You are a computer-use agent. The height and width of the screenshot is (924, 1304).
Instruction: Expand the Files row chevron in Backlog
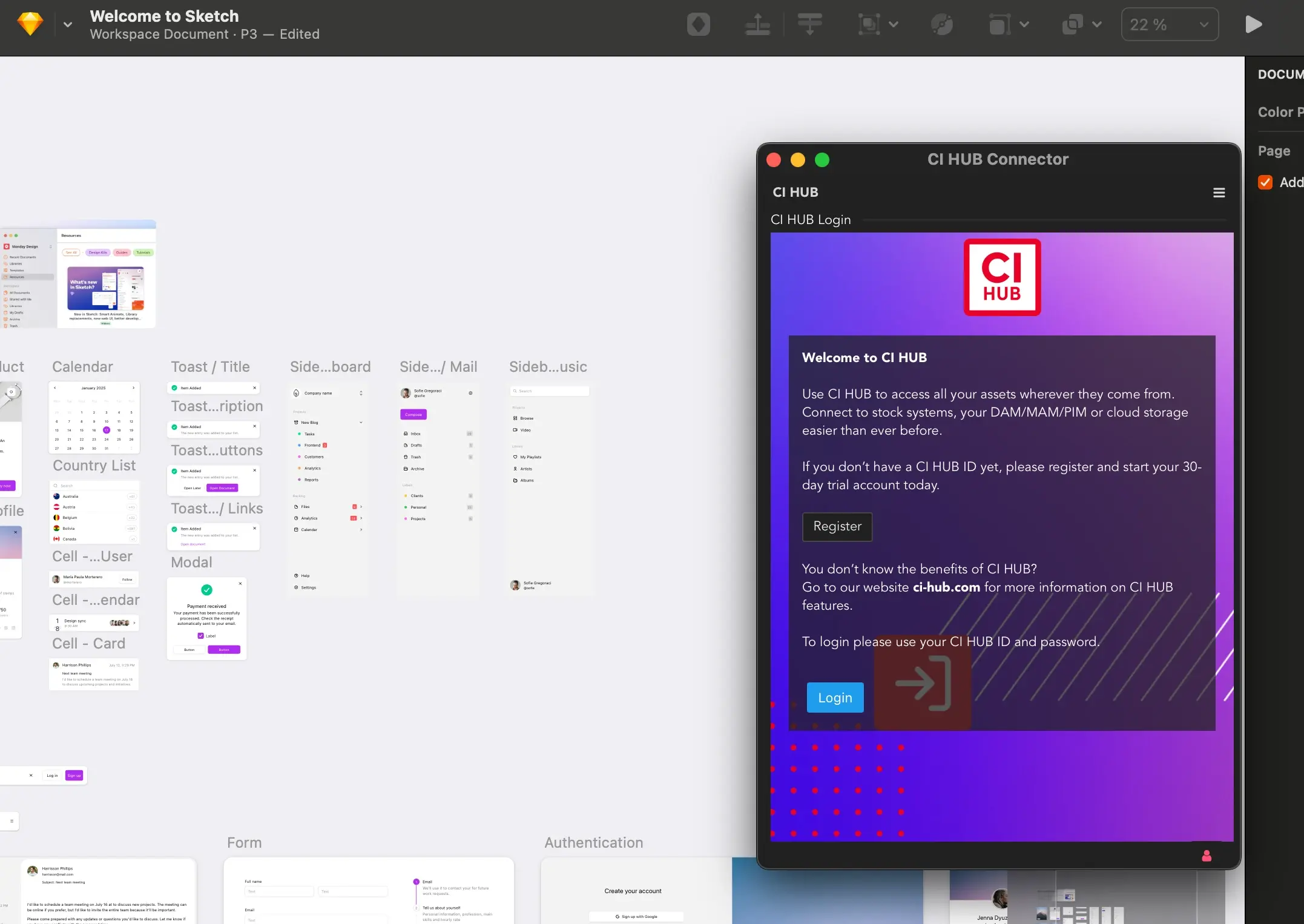pos(361,507)
